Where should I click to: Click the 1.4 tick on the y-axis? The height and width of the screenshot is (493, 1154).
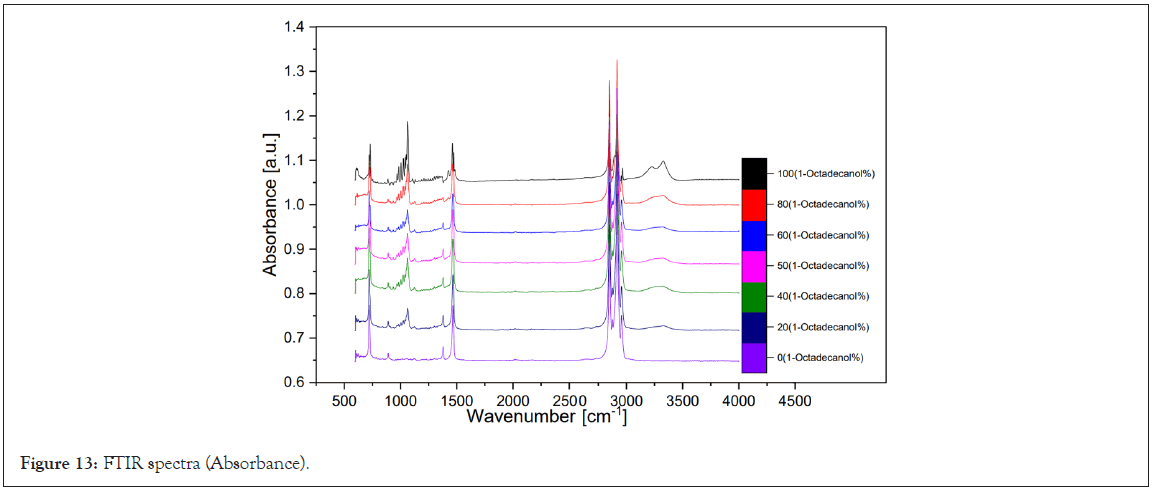(x=293, y=28)
